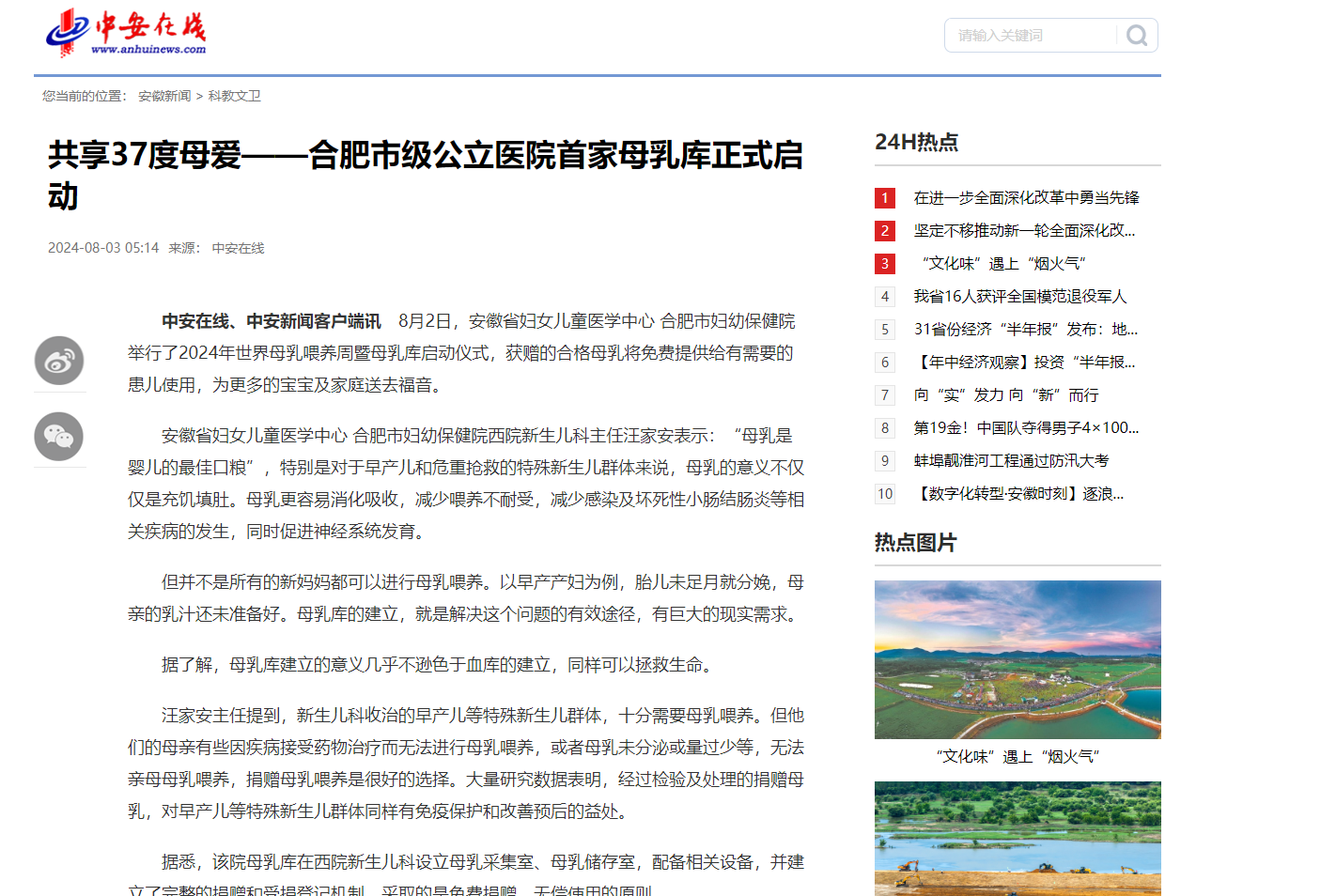Viewport: 1336px width, 896px height.
Task: Open hot item 蚌埠靓淮河工程通过防汛大考
Action: [x=1011, y=460]
